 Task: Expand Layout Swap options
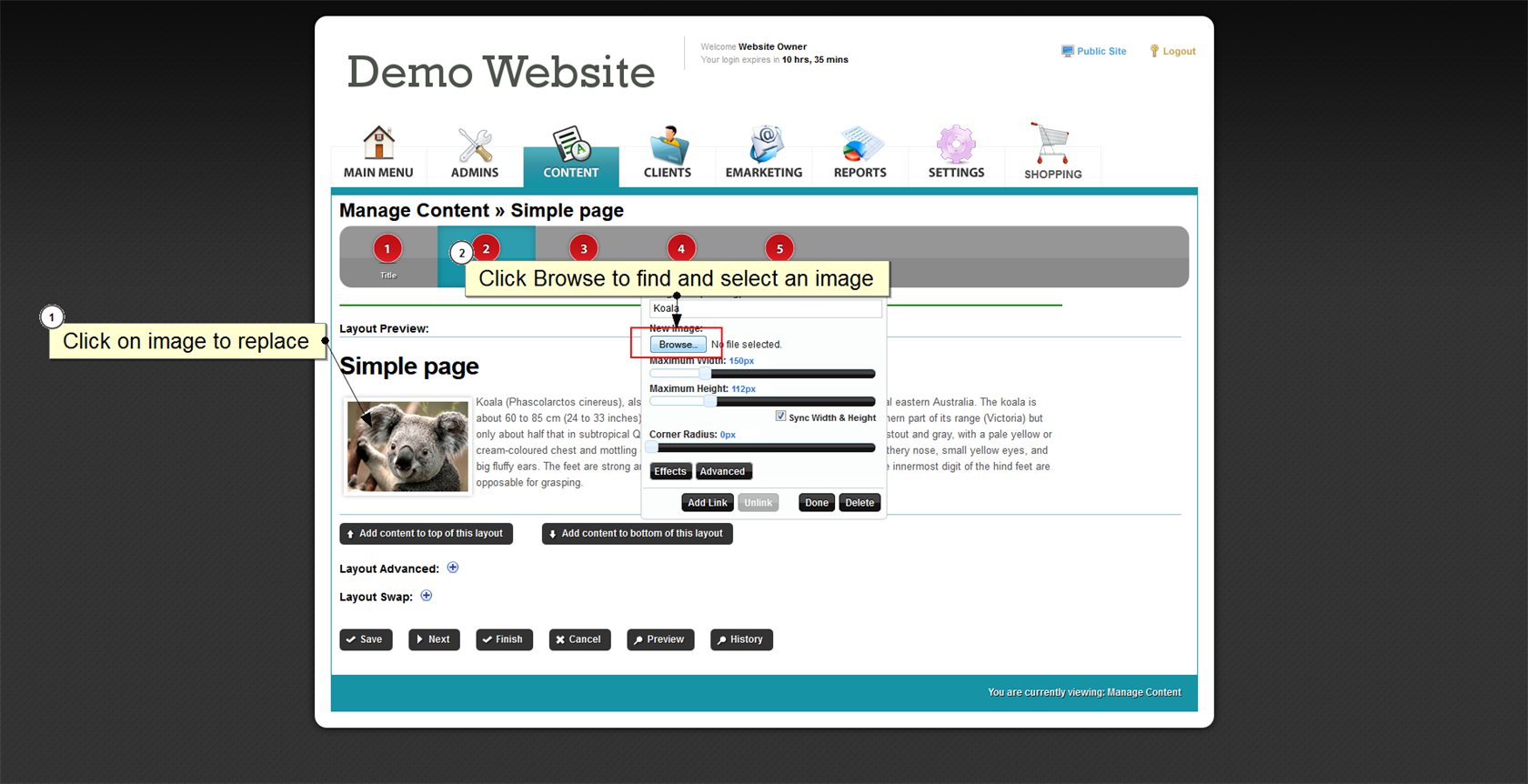pyautogui.click(x=427, y=596)
